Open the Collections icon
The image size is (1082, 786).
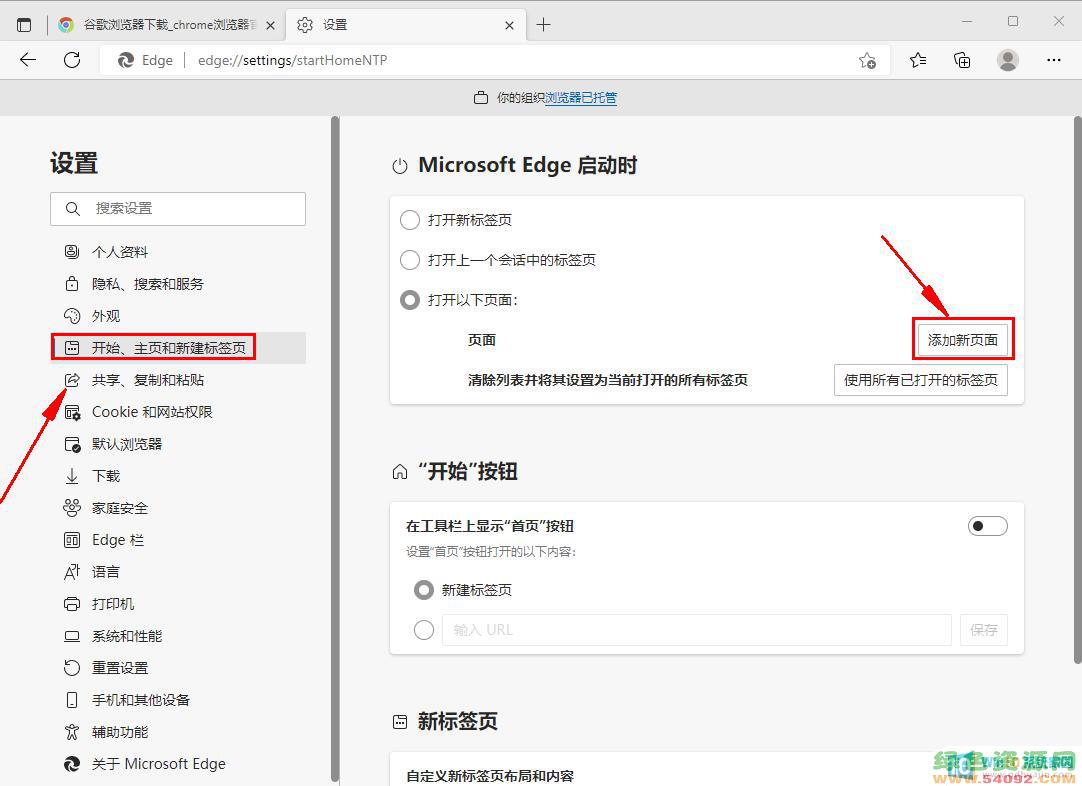coord(962,61)
